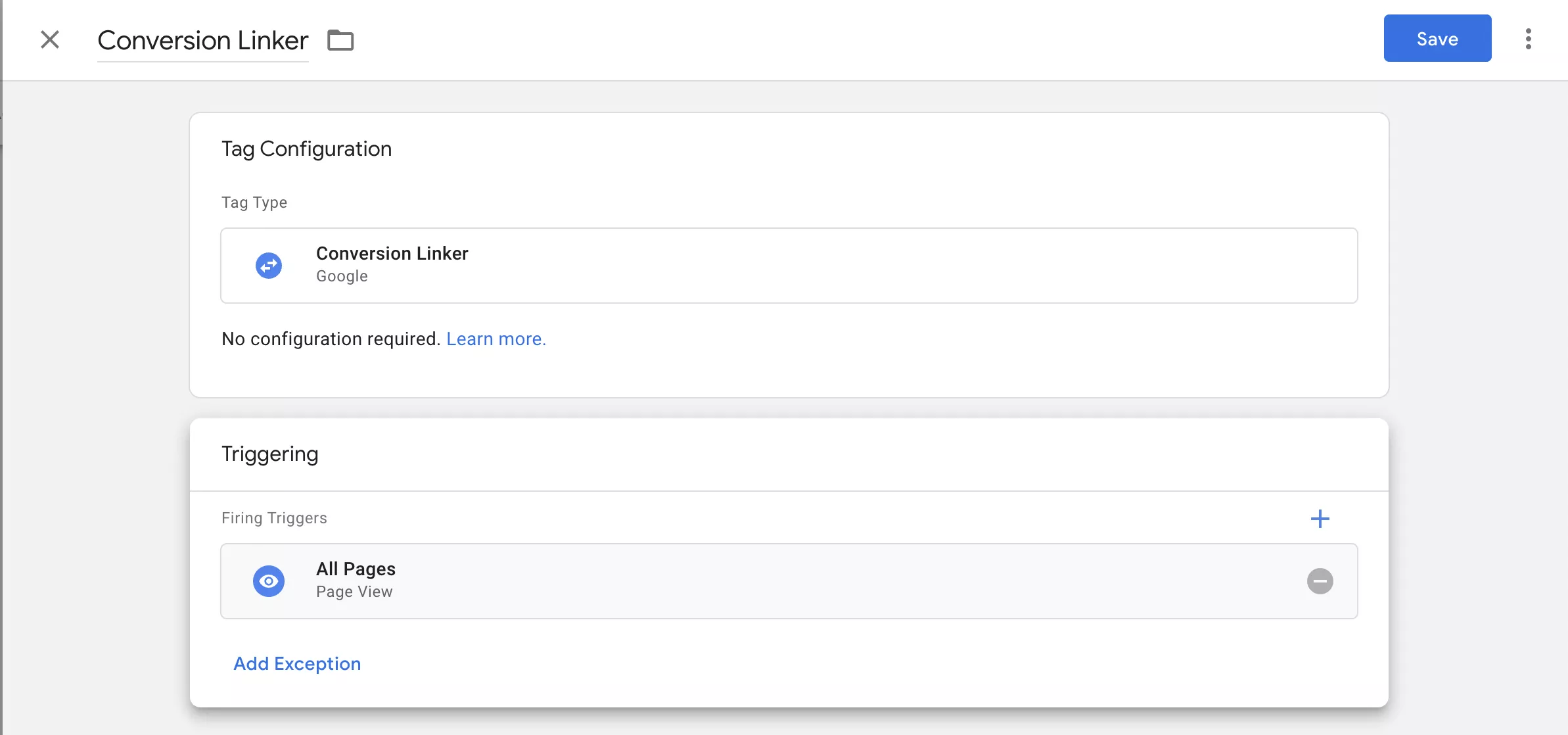The width and height of the screenshot is (1568, 735).
Task: Open the three-dot more actions menu
Action: [1529, 39]
